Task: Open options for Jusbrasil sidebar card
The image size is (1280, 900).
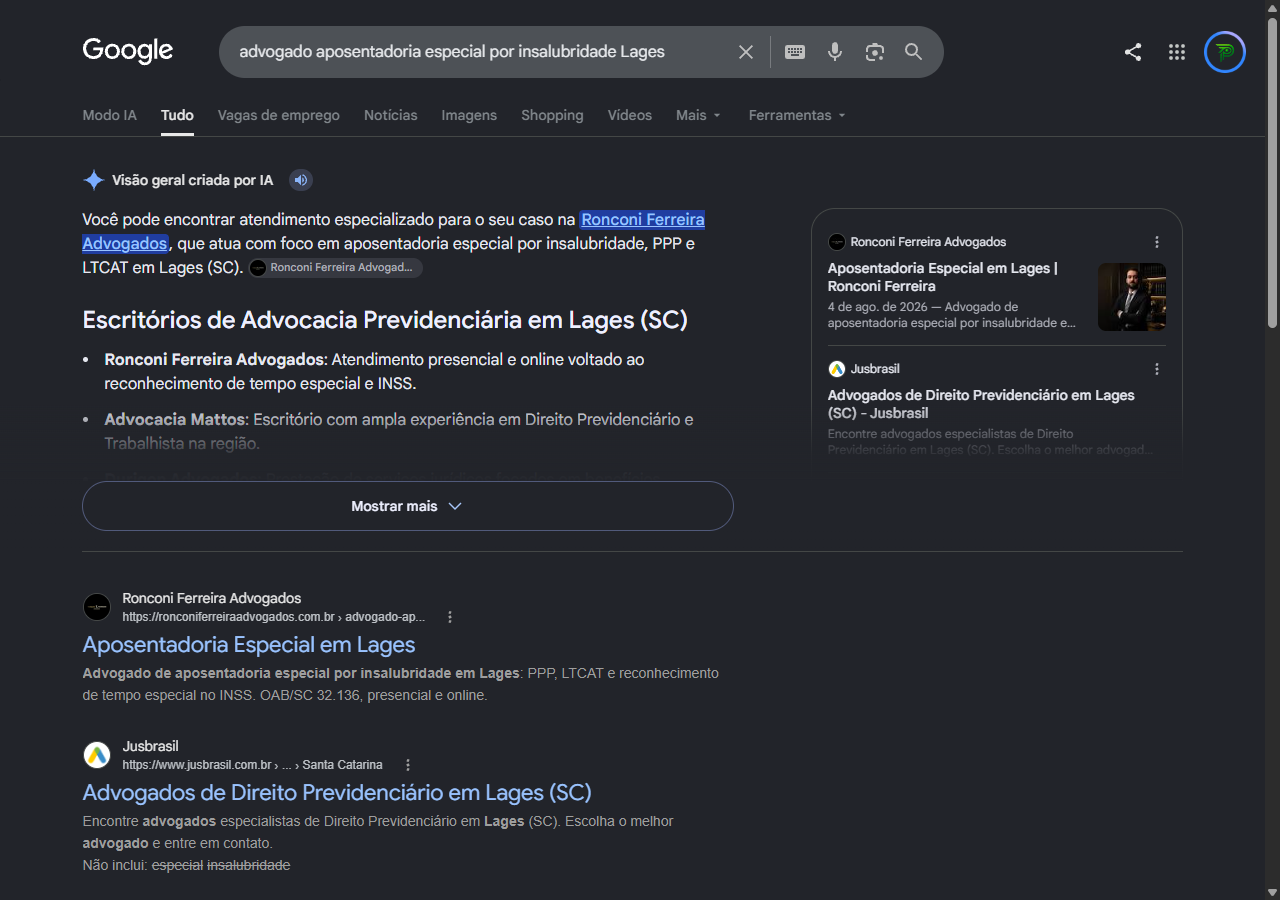Action: (1157, 369)
